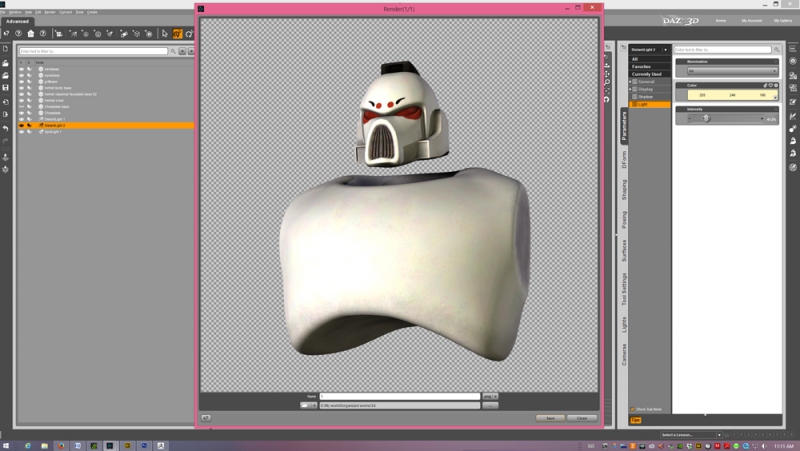Screen dimensions: 800x451
Task: Click the Save Scene floppy disk icon
Action: pos(6,88)
